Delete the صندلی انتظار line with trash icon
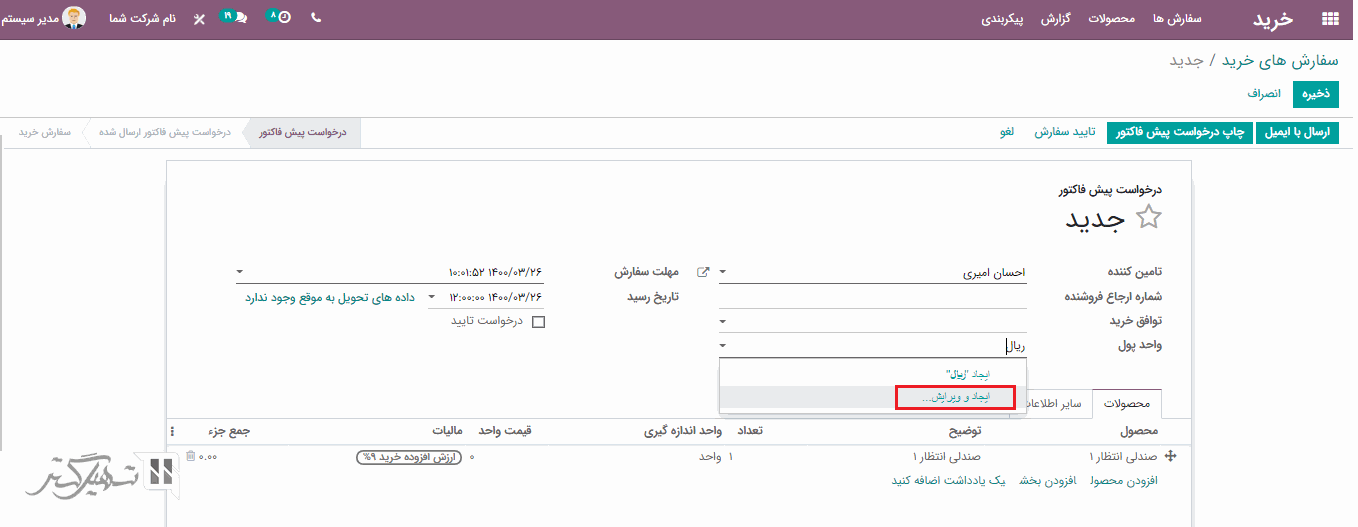 coord(191,456)
